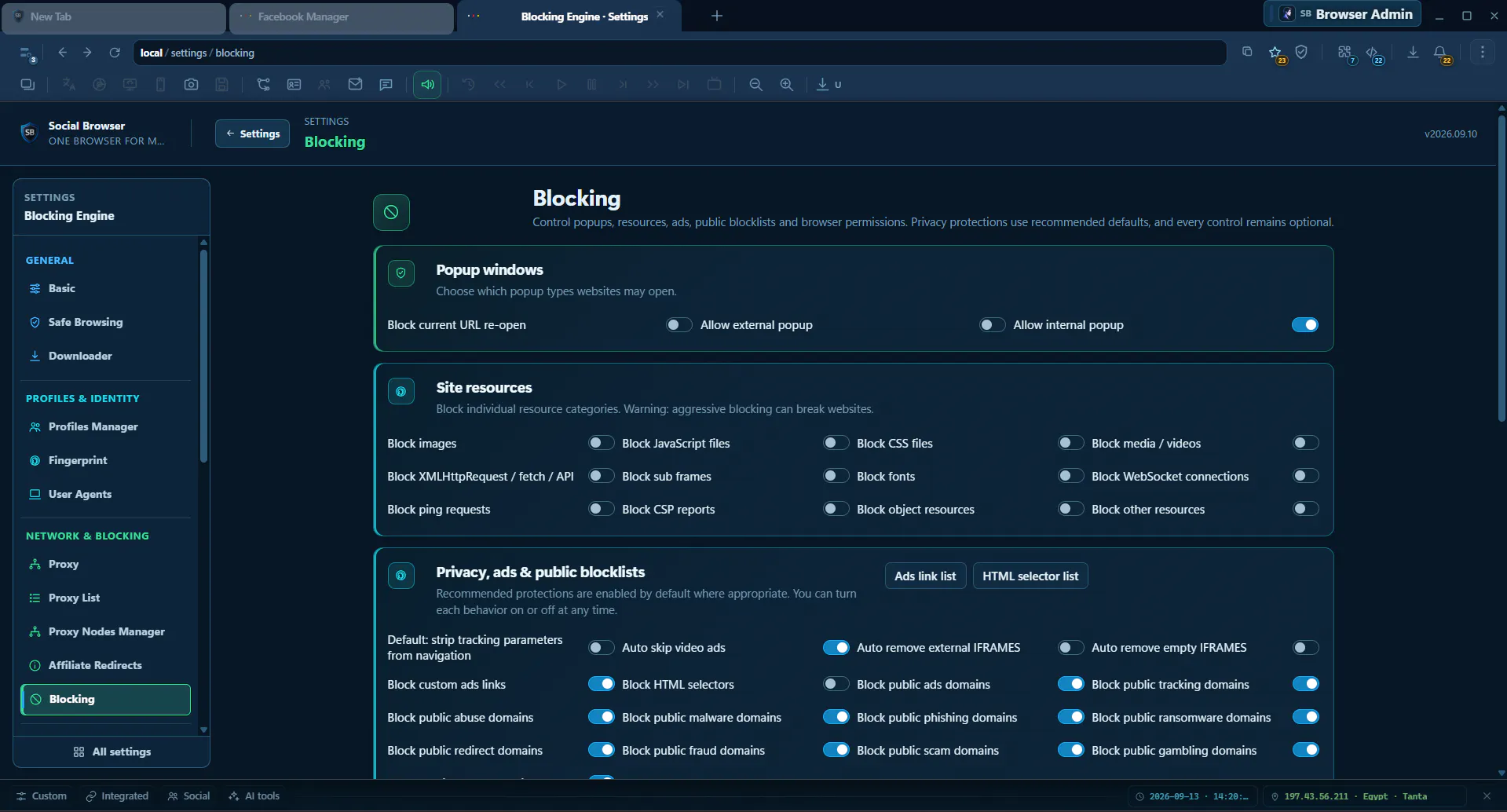Open a new tab with plus button
Viewport: 1507px width, 812px height.
(716, 16)
